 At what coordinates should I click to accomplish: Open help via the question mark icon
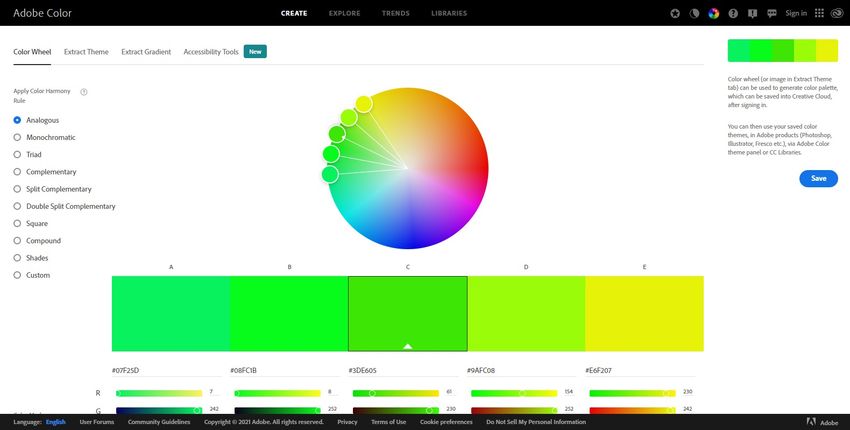click(x=733, y=14)
